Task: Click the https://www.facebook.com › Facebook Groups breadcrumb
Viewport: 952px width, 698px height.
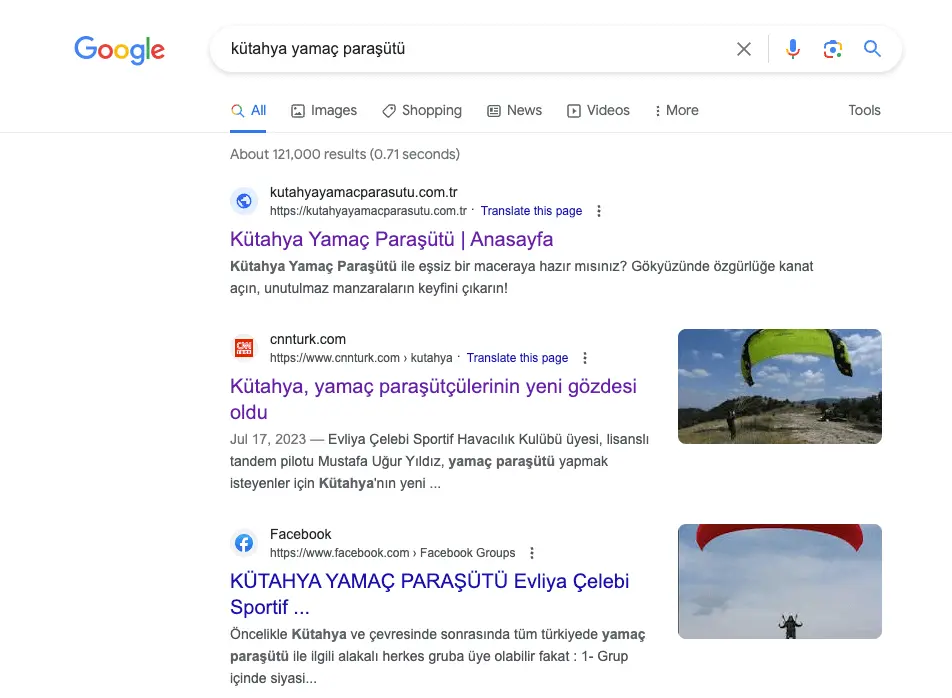Action: (392, 553)
